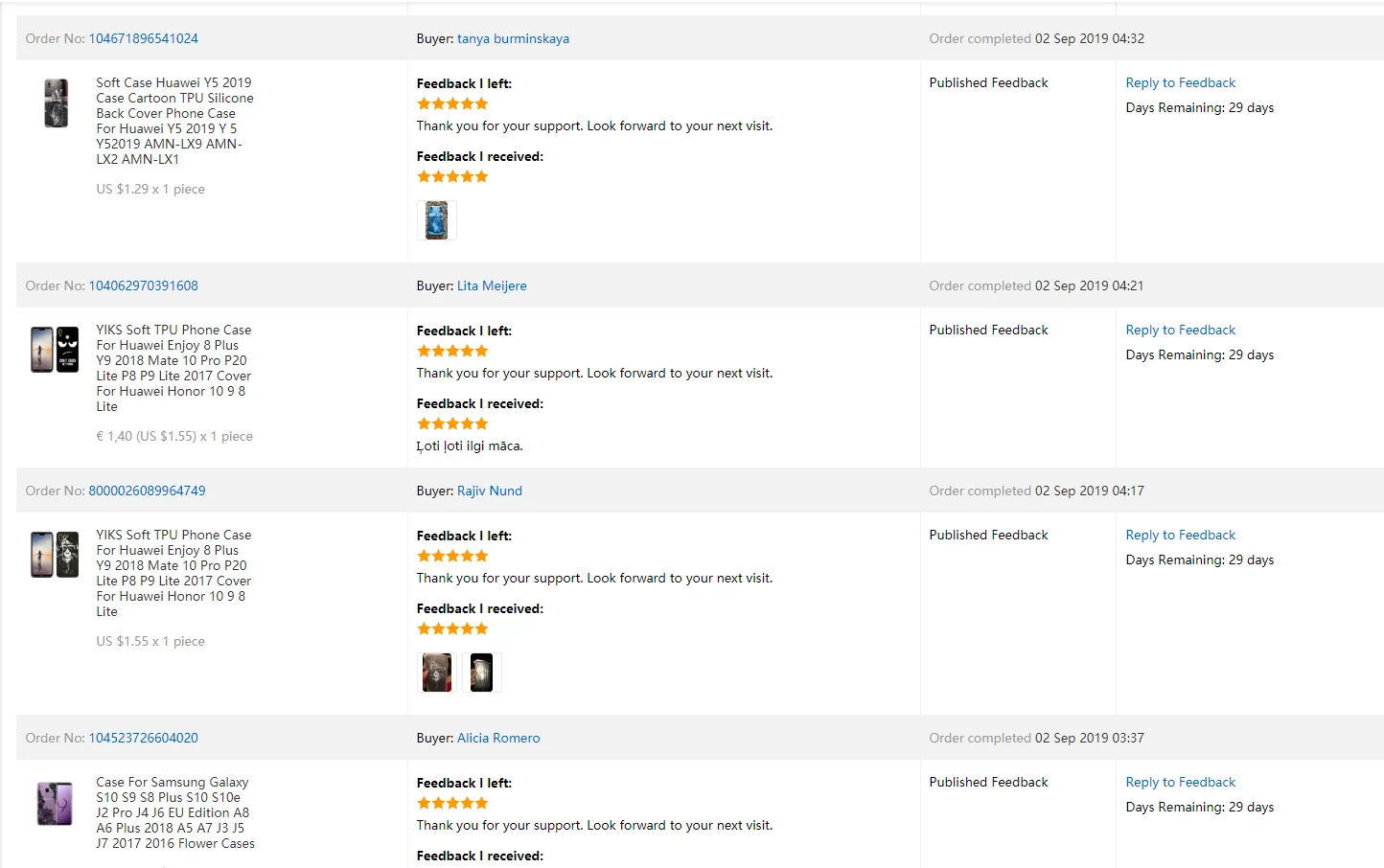View buyer tanya burminskaya's profile
The width and height of the screenshot is (1384, 868).
point(513,38)
